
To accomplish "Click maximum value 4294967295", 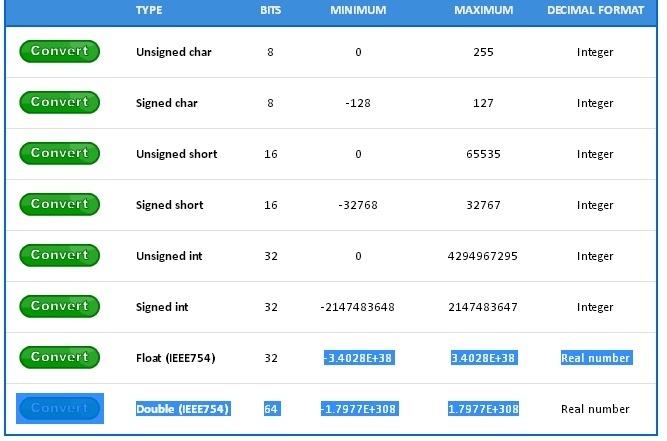I will [x=483, y=256].
